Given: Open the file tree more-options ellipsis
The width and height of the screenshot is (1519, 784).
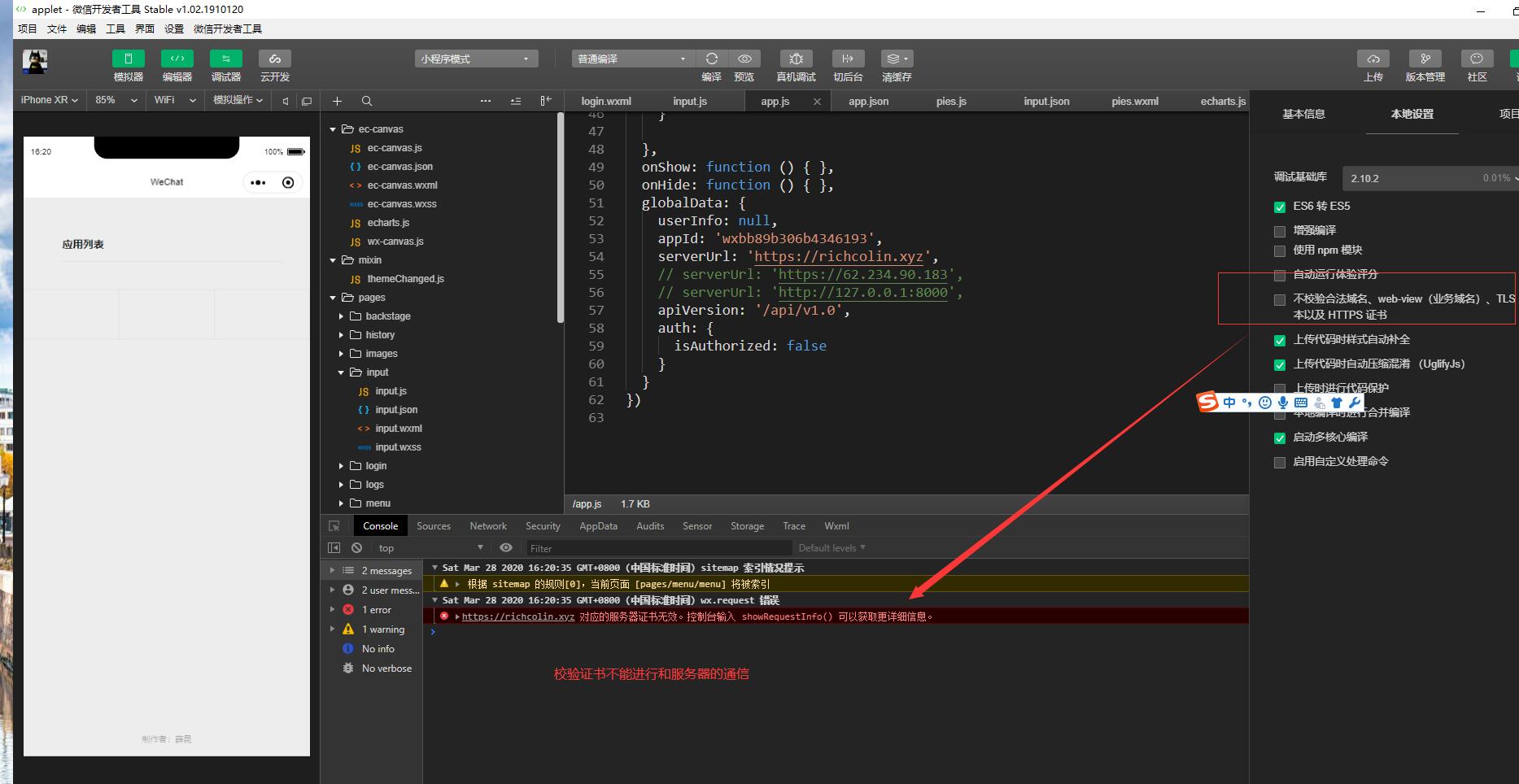Looking at the screenshot, I should (486, 101).
